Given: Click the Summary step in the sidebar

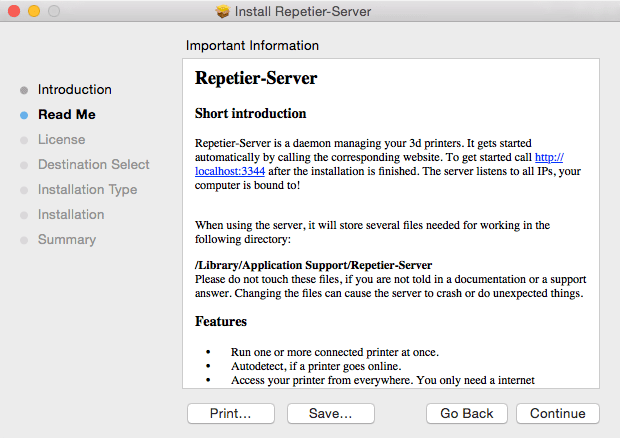Looking at the screenshot, I should click(66, 240).
